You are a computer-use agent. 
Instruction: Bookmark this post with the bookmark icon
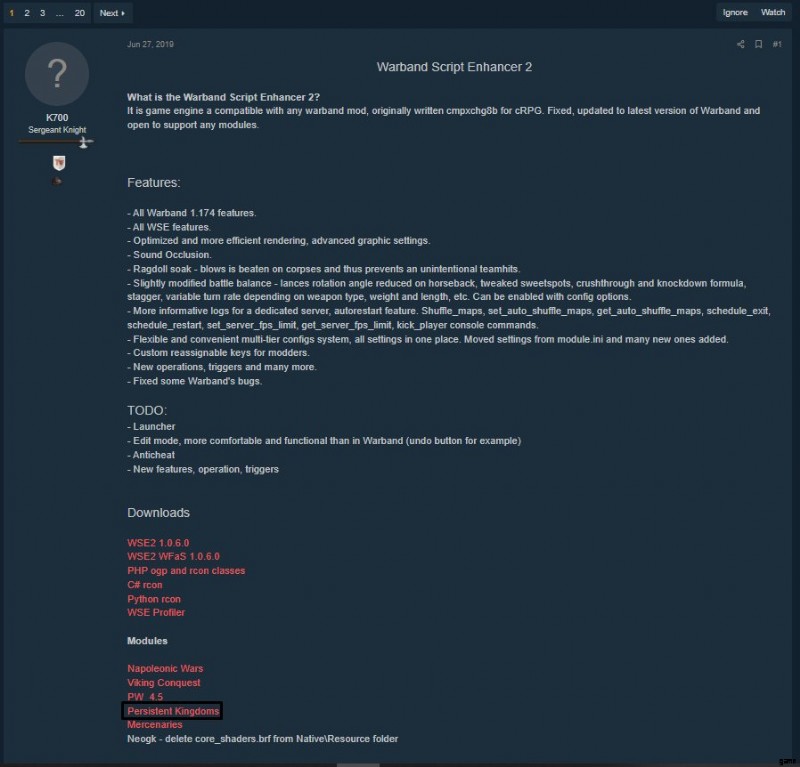[x=759, y=44]
